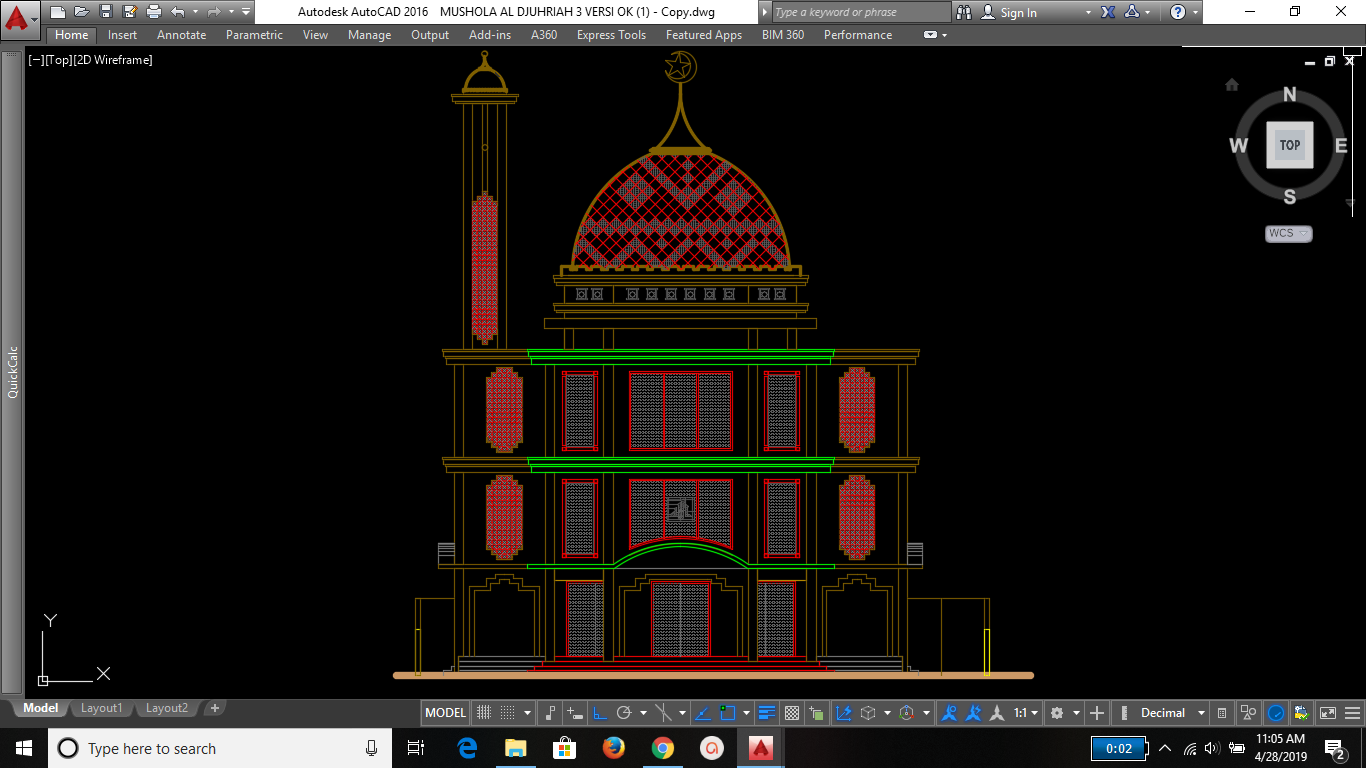The image size is (1366, 768).
Task: Switch to the Home ribbon tab
Action: coord(72,35)
